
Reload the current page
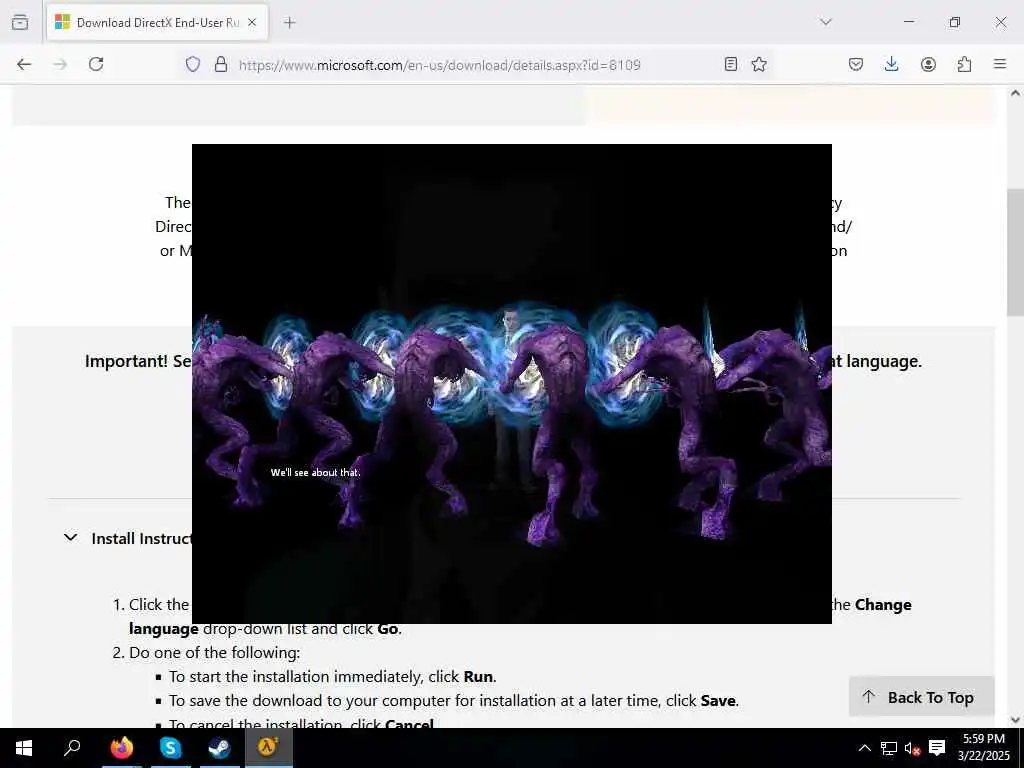click(96, 64)
